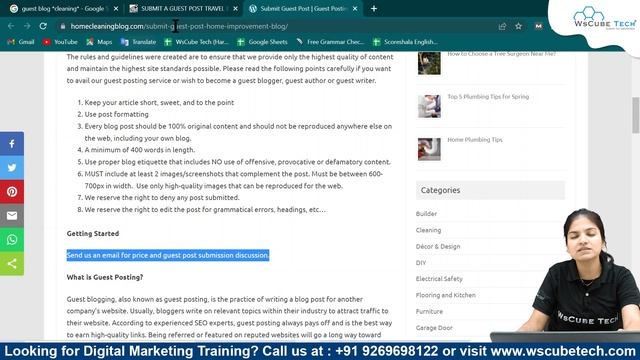Go back using browser back arrow
This screenshot has height=360, width=640.
coord(11,26)
